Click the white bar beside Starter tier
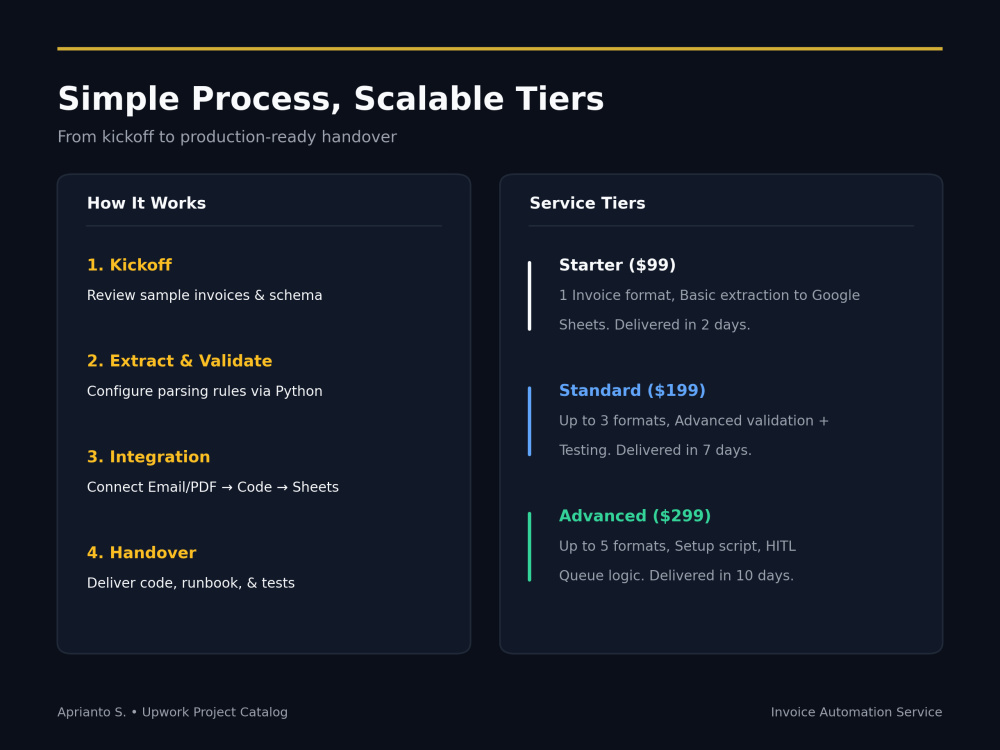The width and height of the screenshot is (1000, 750). tap(529, 296)
